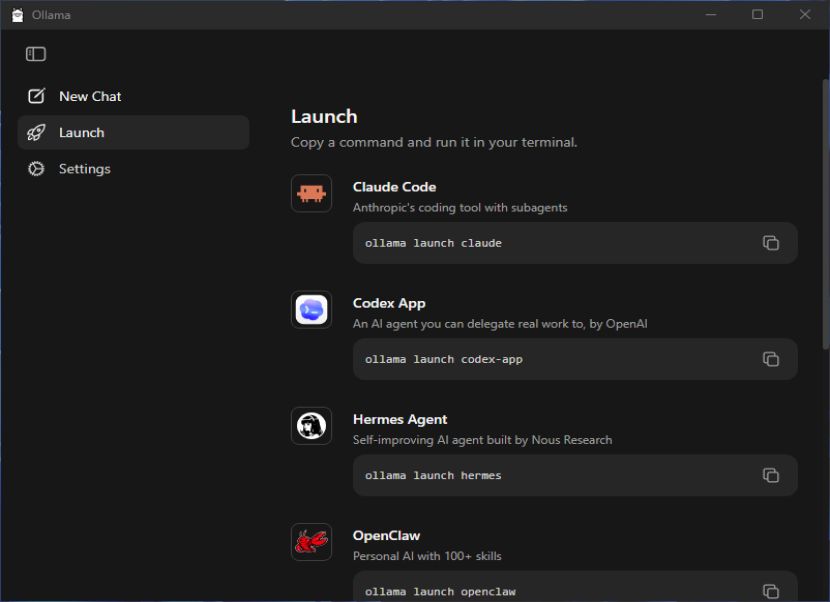Click the Launch rocket icon
830x602 pixels.
pyautogui.click(x=37, y=132)
